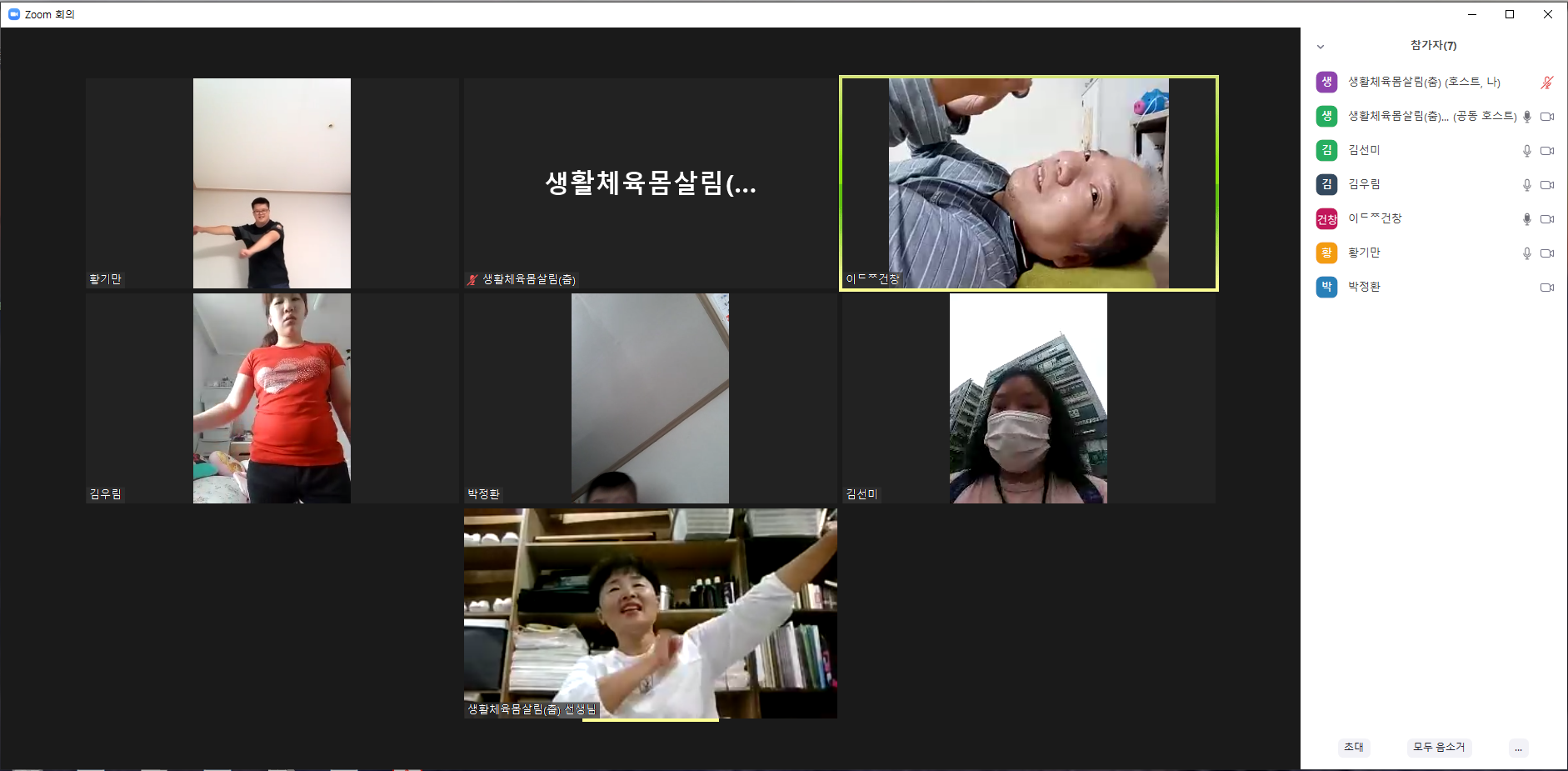1568x771 pixels.
Task: Click the blue 박 avatar
Action: (1326, 287)
